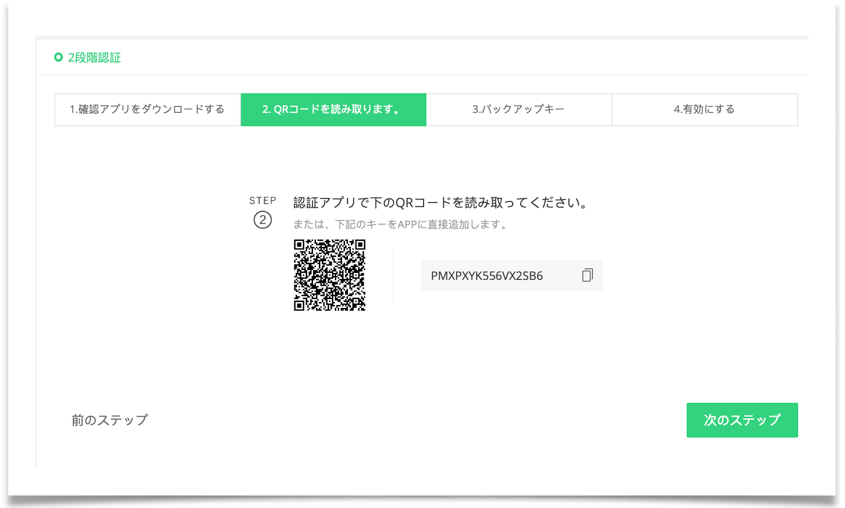The height and width of the screenshot is (508, 845).
Task: Click the QR code image
Action: (329, 275)
